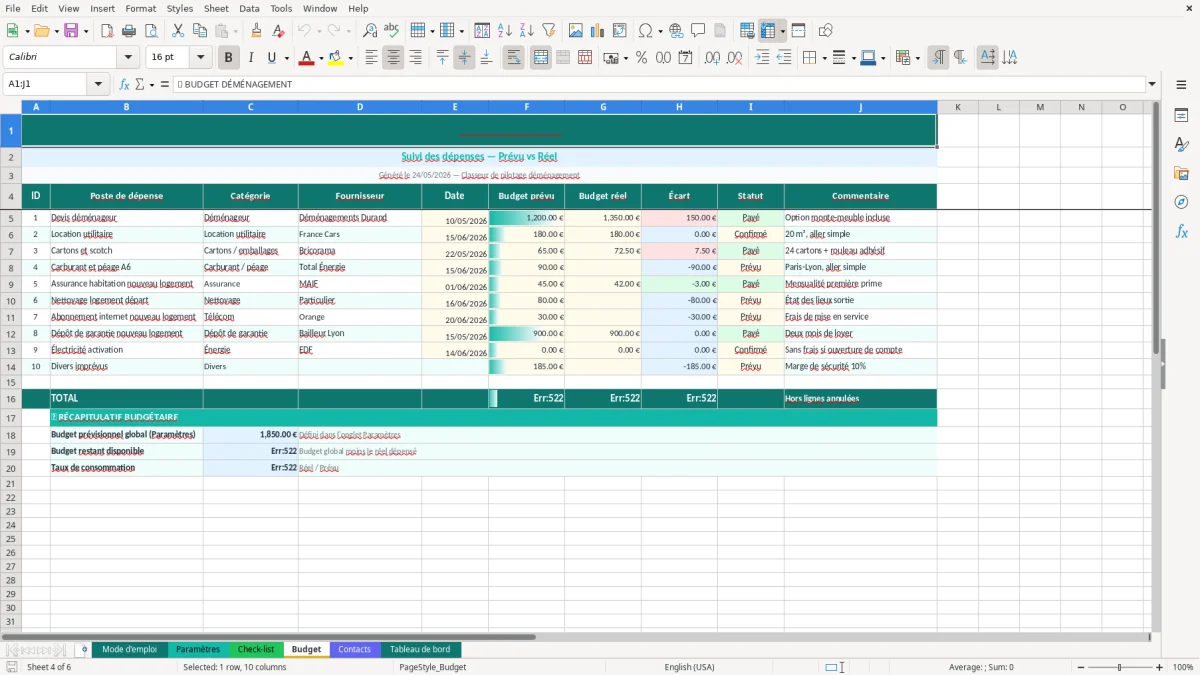
Task: Open the sidebar Navigator panel
Action: click(x=1181, y=202)
